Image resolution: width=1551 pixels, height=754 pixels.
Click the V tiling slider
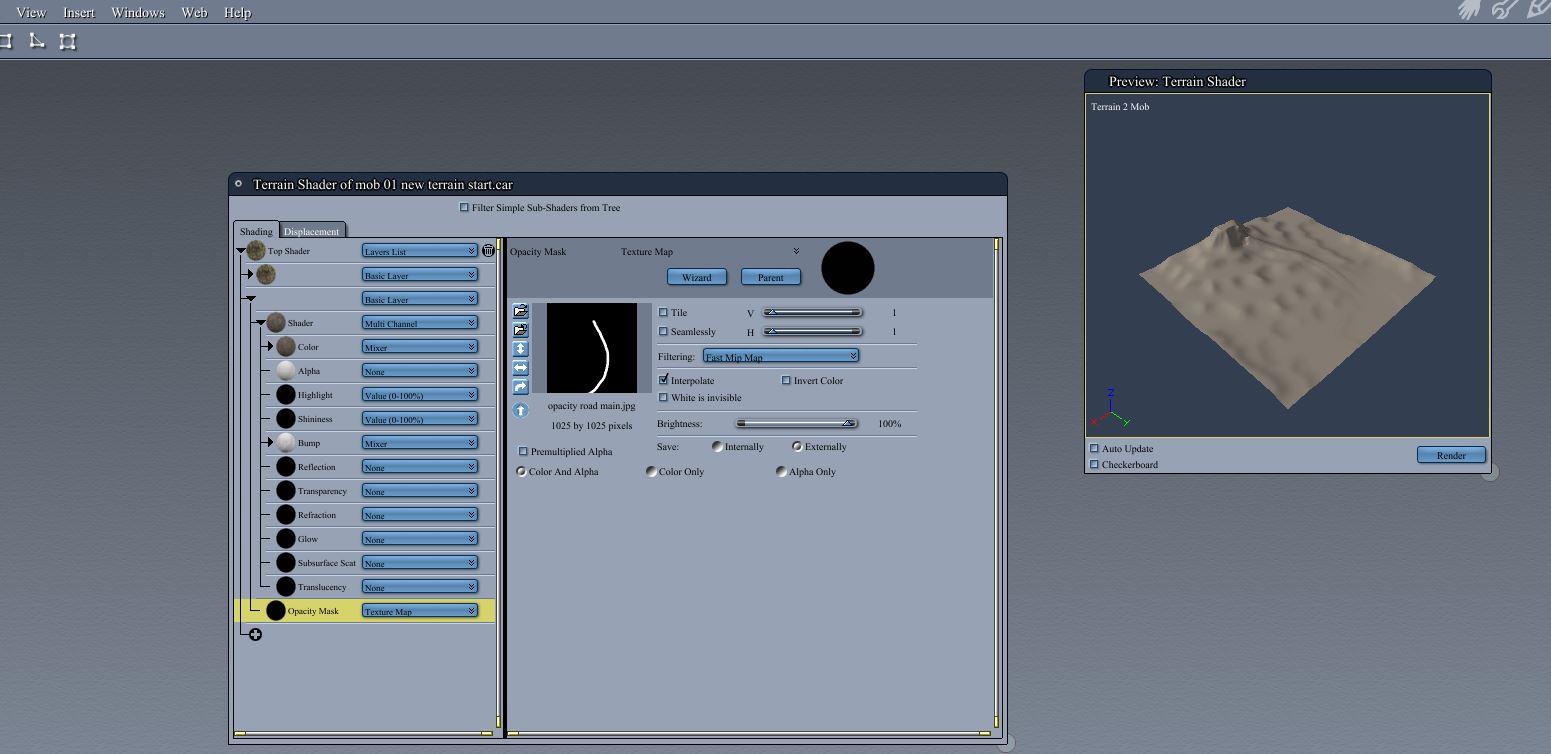tap(813, 313)
